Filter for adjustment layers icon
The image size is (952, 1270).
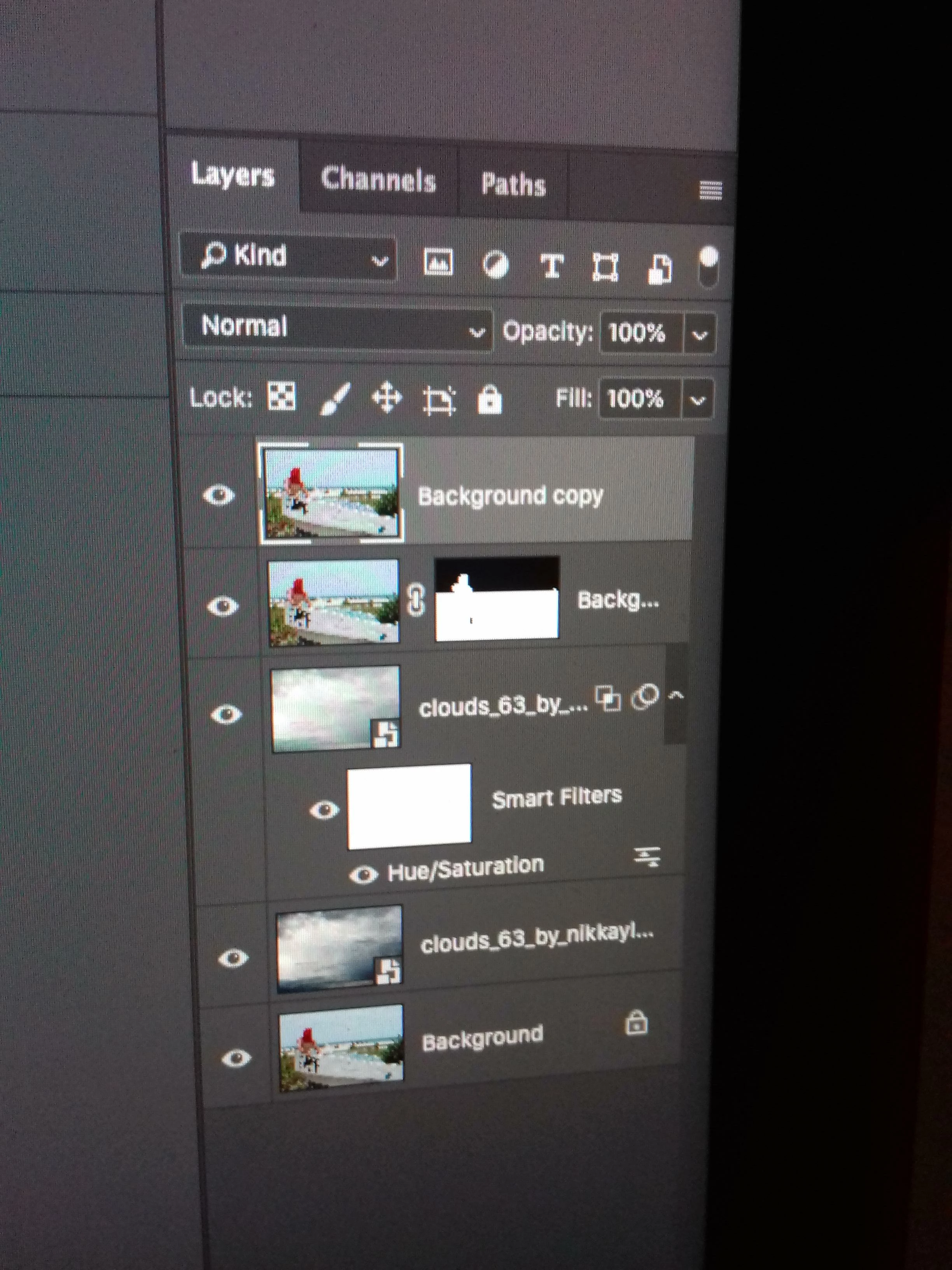point(495,265)
